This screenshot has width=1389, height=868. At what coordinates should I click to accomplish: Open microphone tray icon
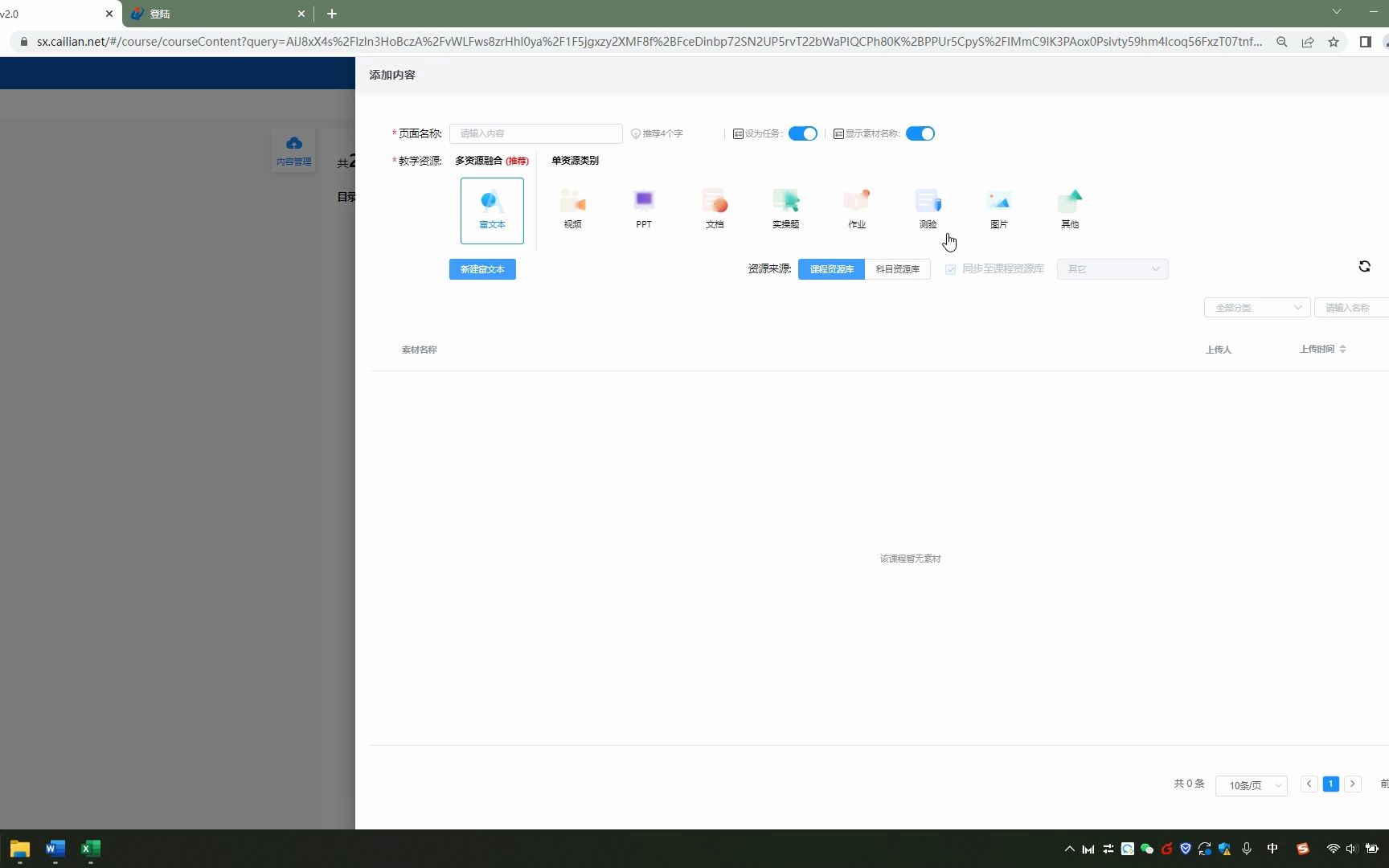(x=1247, y=849)
